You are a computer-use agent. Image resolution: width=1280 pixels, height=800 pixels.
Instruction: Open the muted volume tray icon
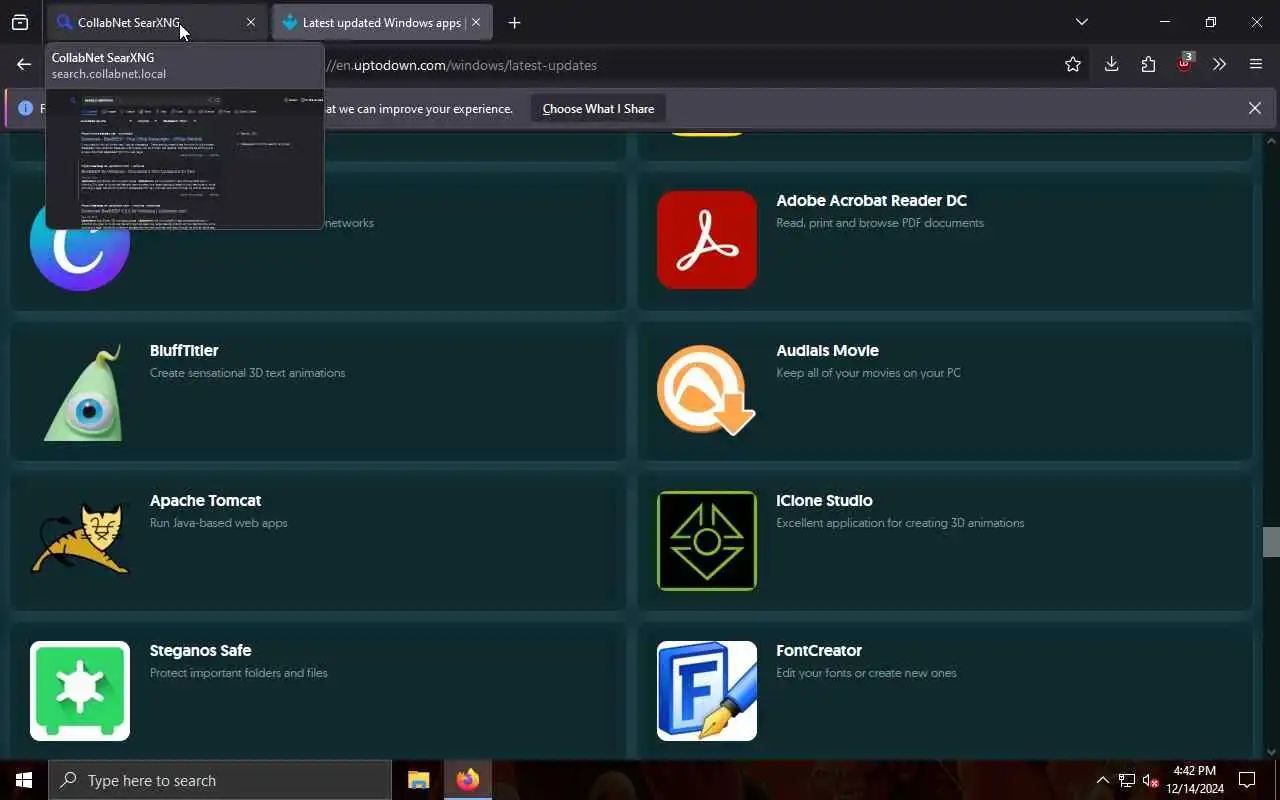tap(1151, 780)
